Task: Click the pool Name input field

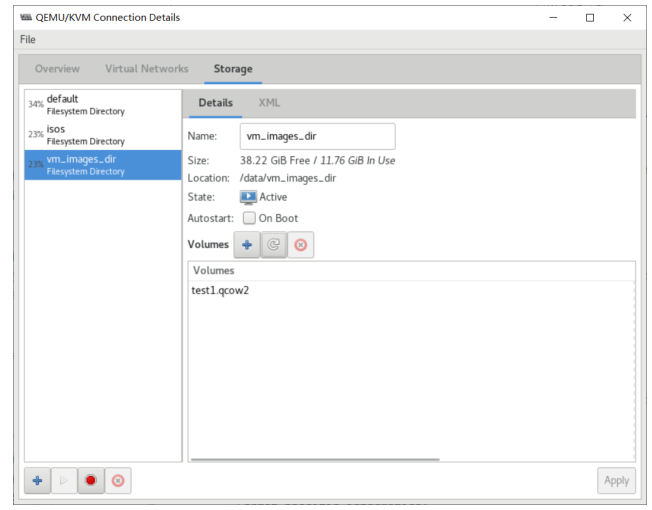Action: coord(318,137)
